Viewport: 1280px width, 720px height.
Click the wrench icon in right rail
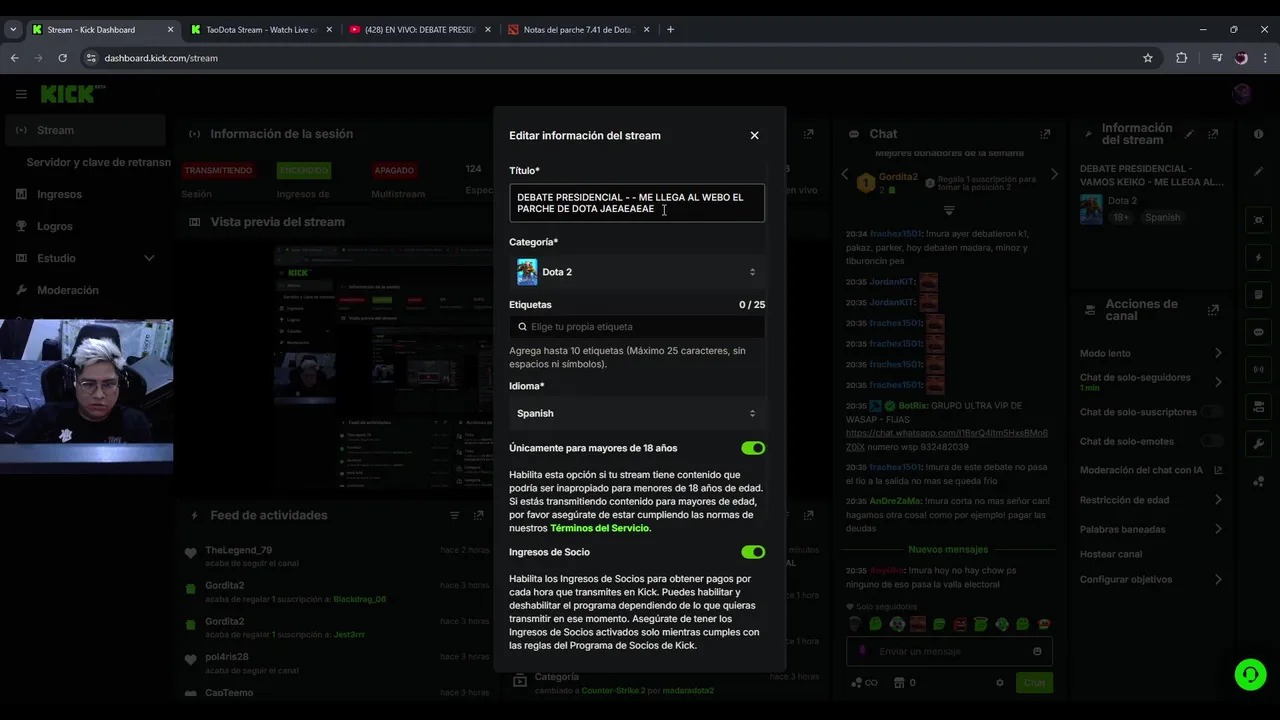coord(1258,444)
